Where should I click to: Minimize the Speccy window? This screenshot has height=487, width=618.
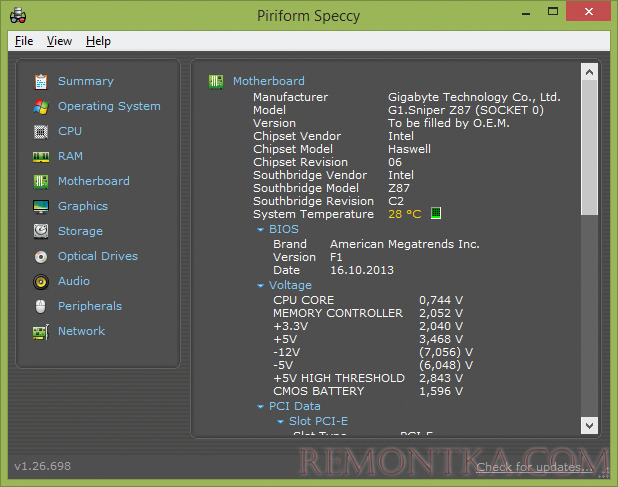tap(526, 13)
